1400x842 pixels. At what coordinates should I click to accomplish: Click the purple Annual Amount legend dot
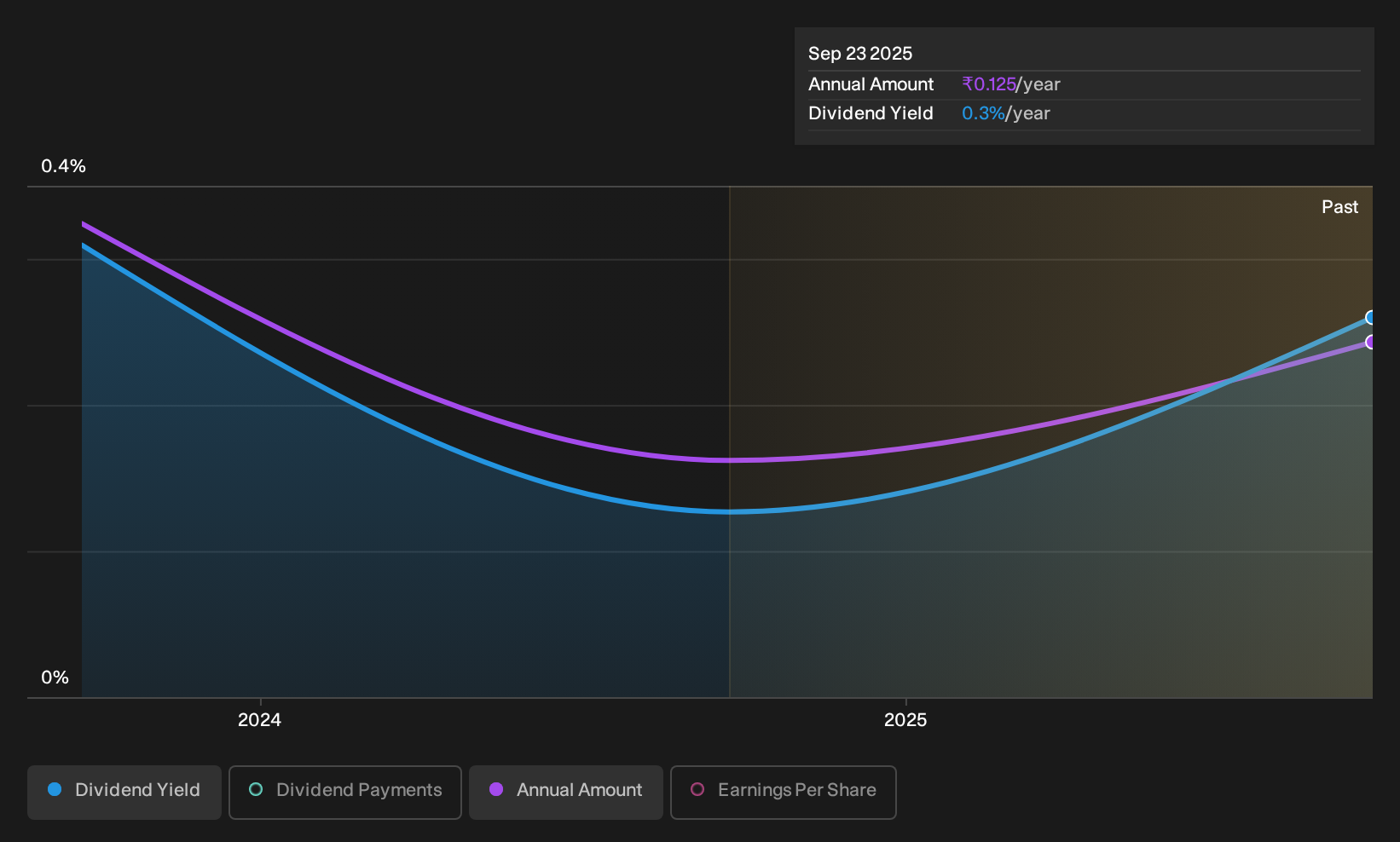coord(496,790)
